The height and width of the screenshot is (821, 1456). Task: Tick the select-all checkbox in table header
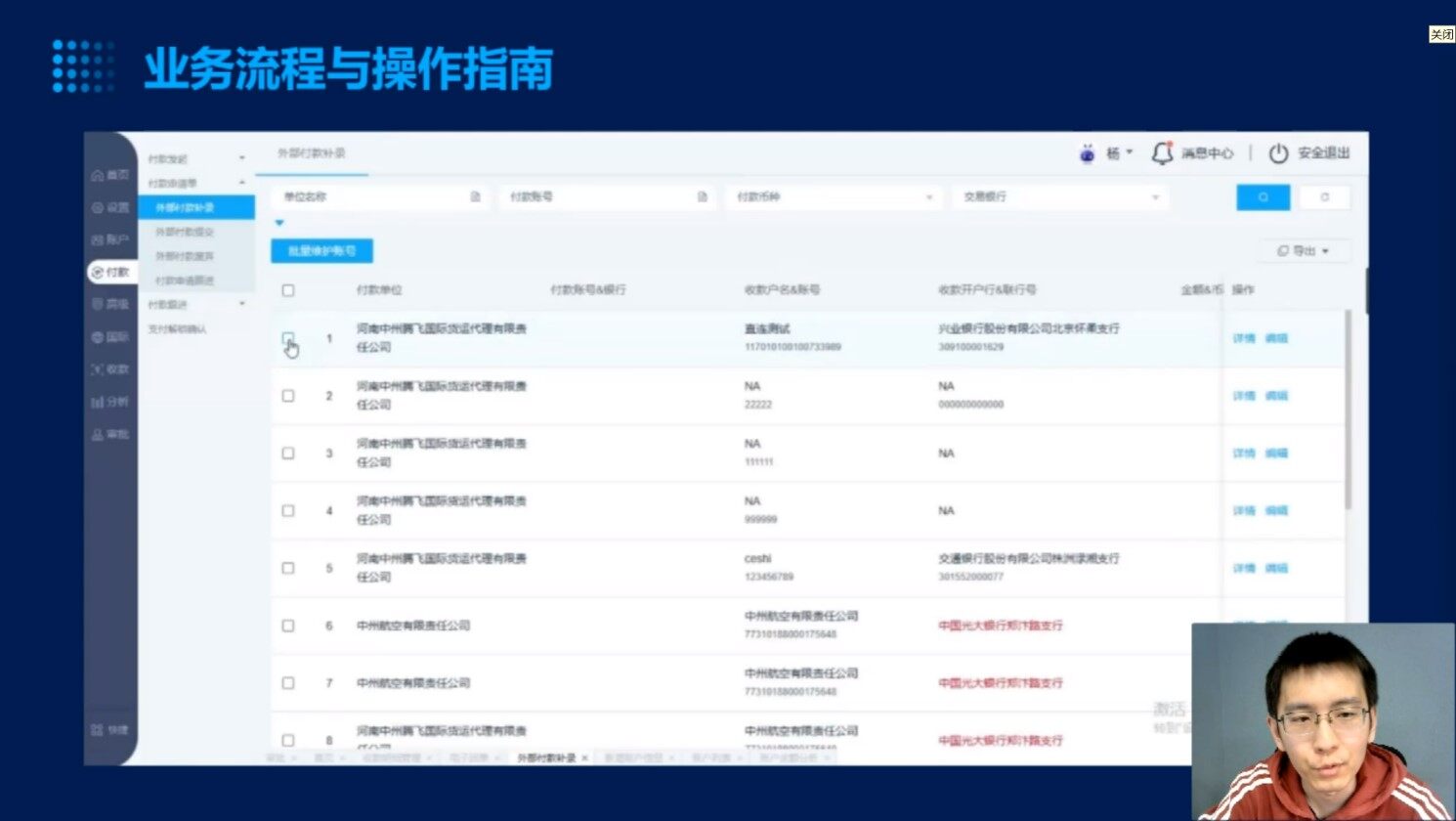pyautogui.click(x=288, y=290)
